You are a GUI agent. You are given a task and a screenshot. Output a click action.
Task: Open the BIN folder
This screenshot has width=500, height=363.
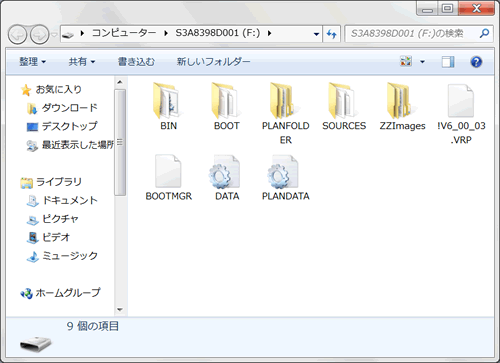point(168,107)
